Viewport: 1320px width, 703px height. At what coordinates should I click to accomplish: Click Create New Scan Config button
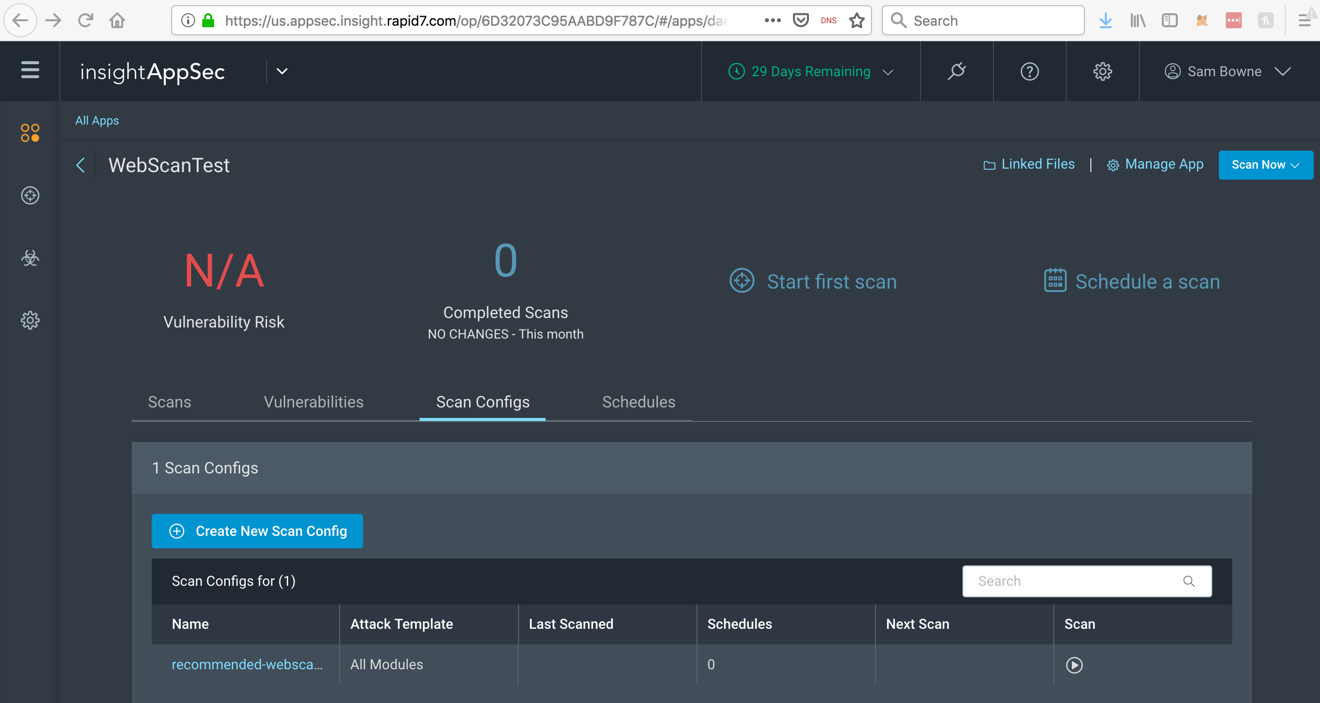coord(257,531)
